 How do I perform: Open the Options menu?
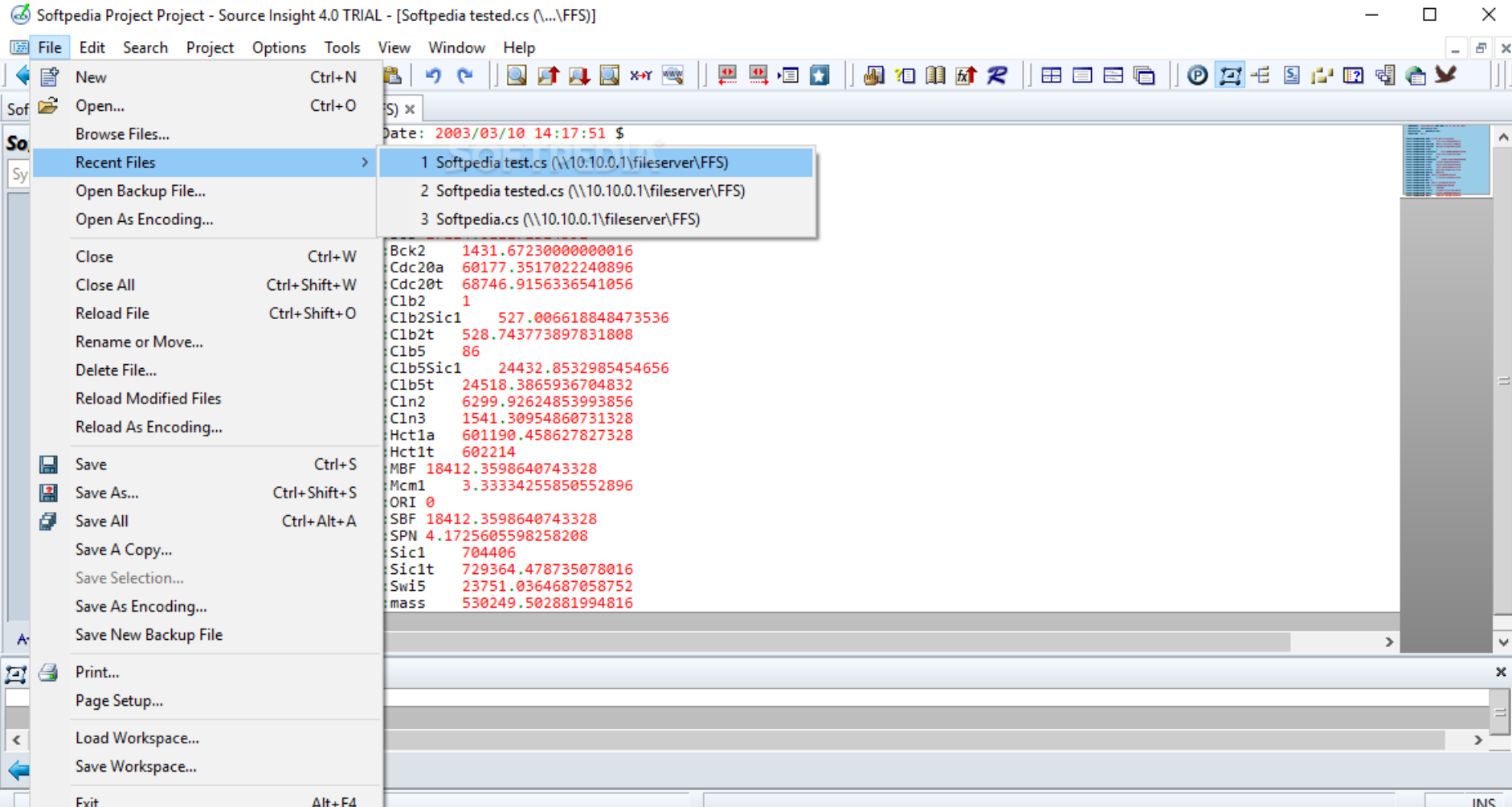click(x=278, y=47)
